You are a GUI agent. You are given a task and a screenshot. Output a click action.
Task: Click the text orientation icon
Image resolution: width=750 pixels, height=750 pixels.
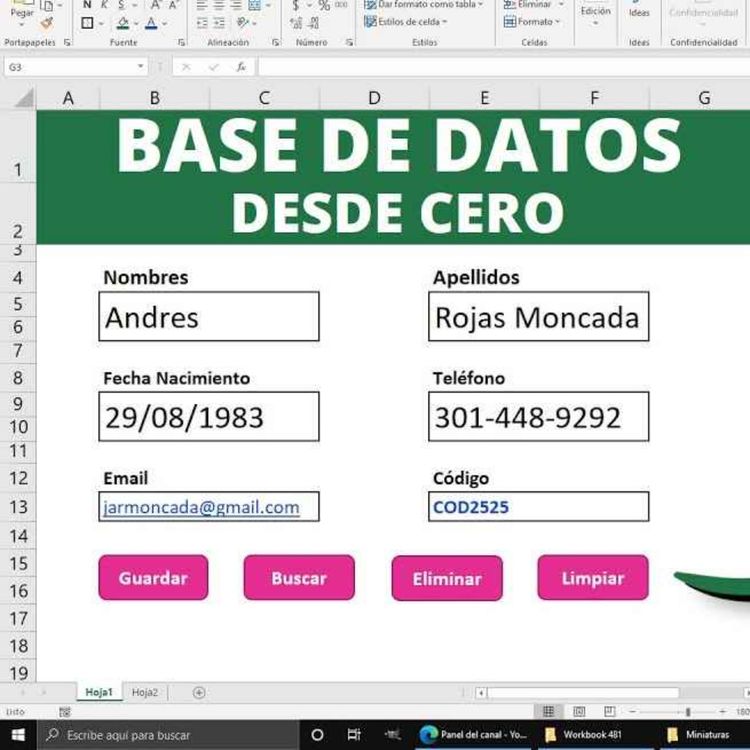[x=243, y=22]
